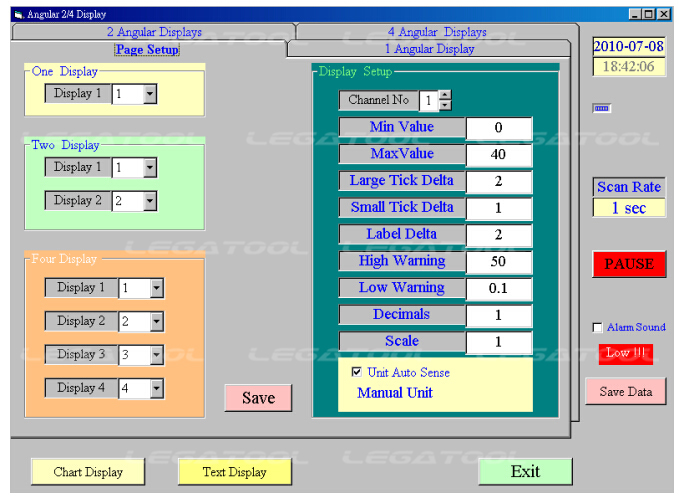Open the Chart Display view

click(x=88, y=472)
